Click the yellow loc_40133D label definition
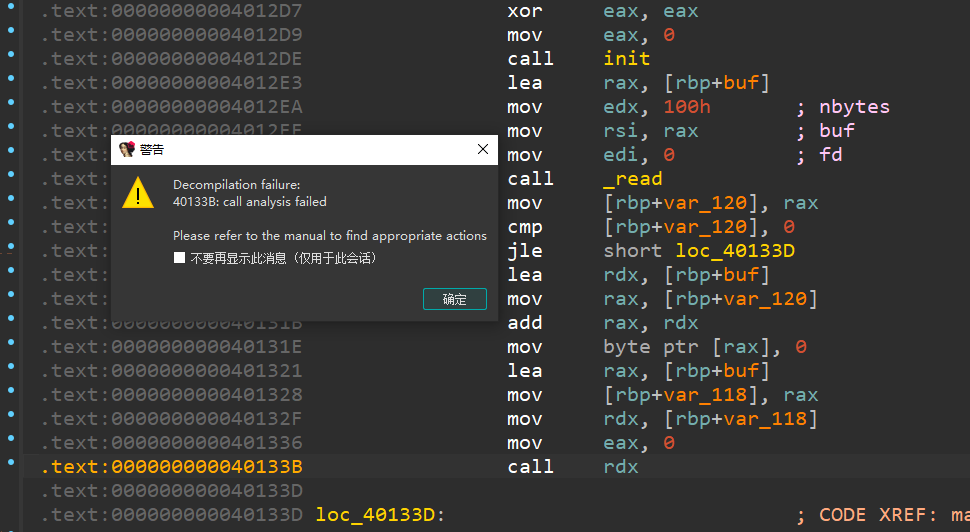Screen dimensions: 970x532 click(x=379, y=515)
